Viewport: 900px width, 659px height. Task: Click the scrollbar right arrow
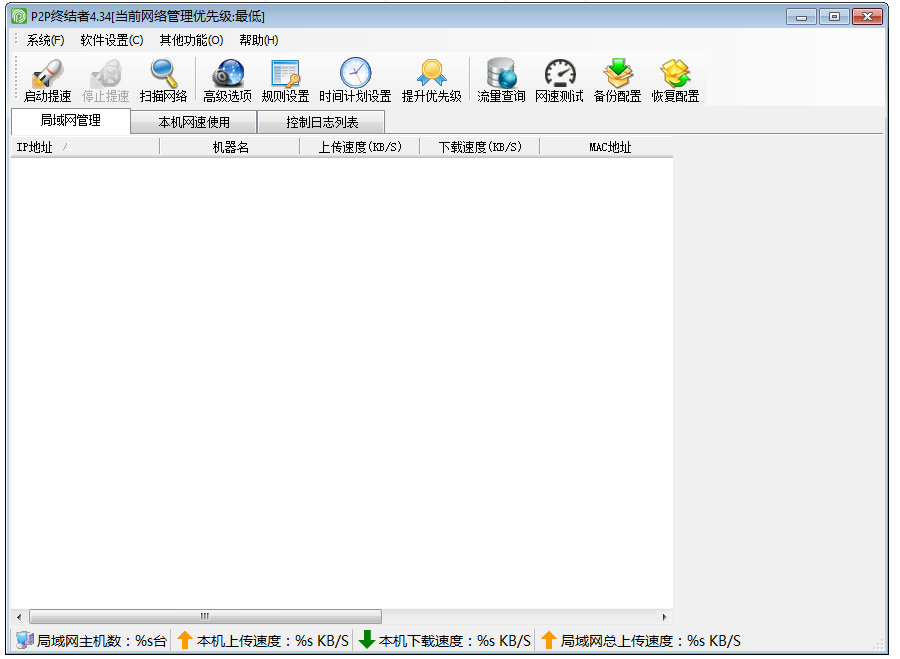tap(664, 617)
